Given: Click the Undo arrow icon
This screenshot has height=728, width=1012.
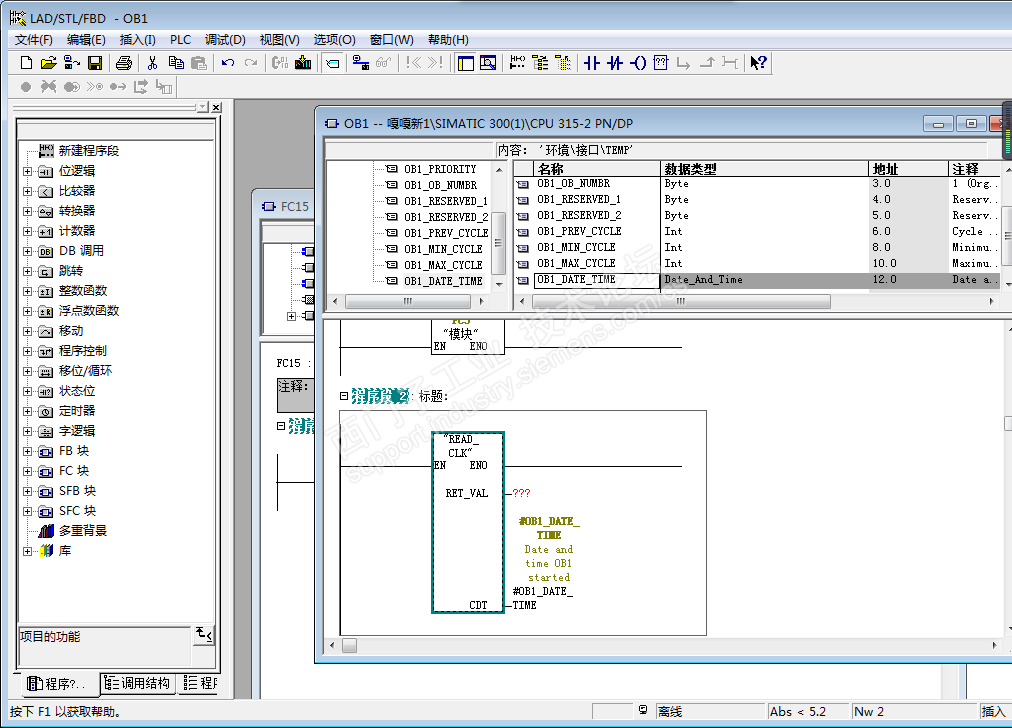Looking at the screenshot, I should [228, 63].
